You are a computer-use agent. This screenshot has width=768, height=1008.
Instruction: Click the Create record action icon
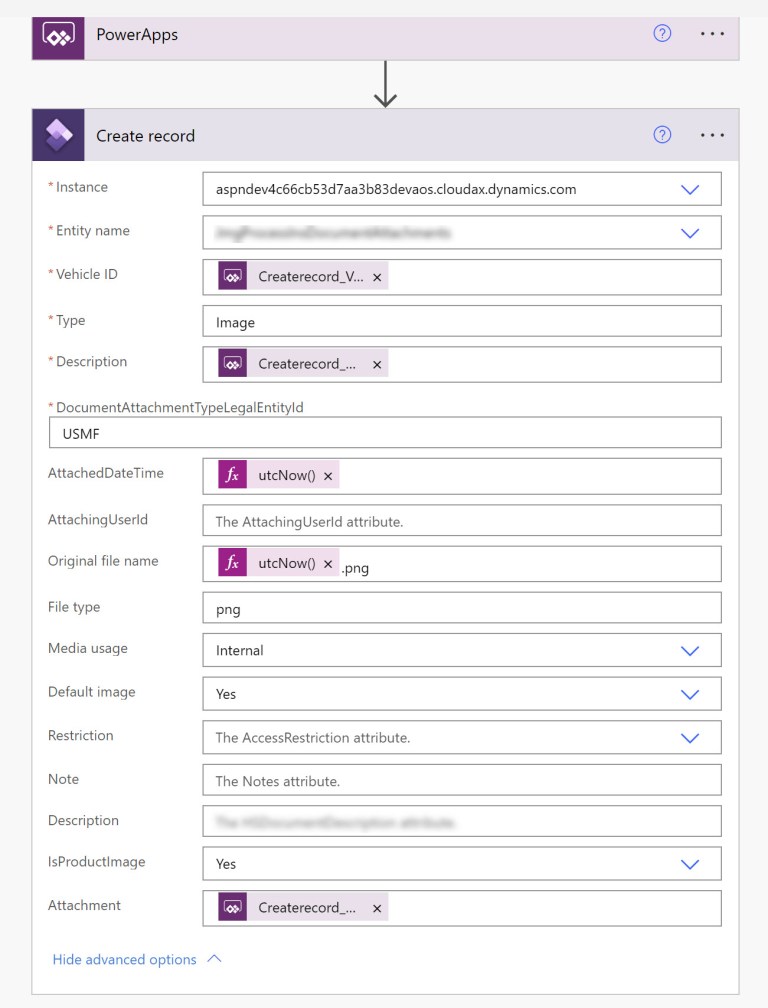tap(57, 134)
